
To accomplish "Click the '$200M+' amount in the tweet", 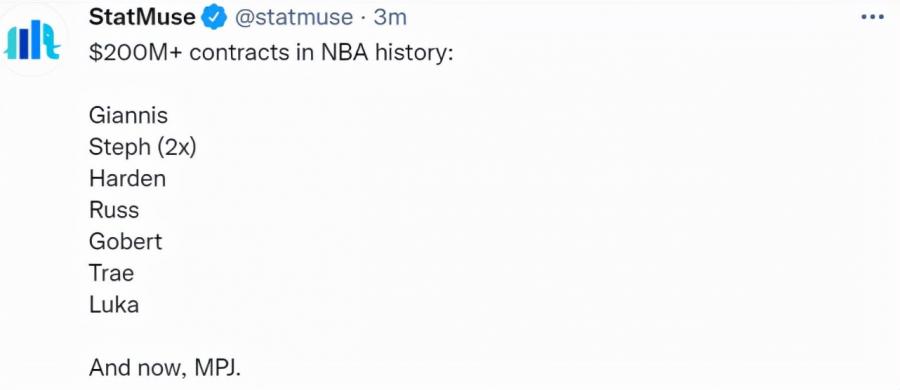I will [136, 53].
